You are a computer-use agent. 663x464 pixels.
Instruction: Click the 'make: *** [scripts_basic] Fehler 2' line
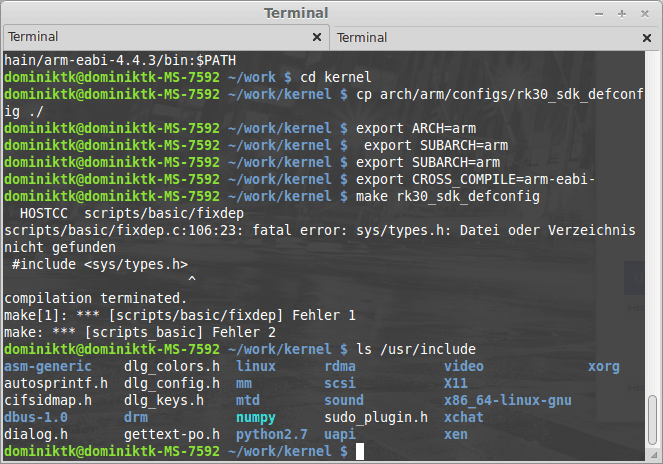pos(140,333)
